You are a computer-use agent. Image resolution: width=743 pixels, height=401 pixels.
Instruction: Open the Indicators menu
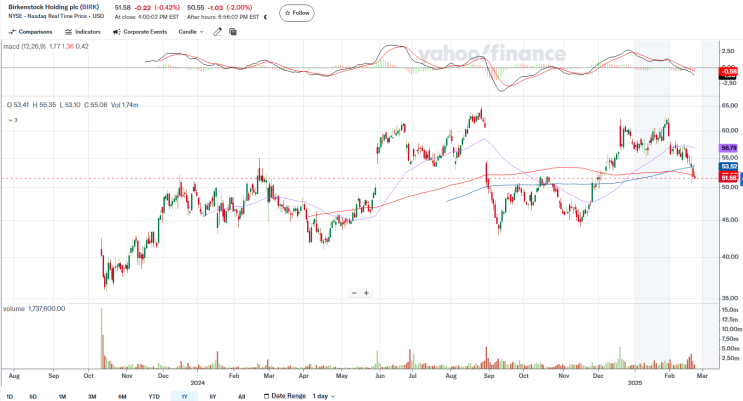point(83,32)
